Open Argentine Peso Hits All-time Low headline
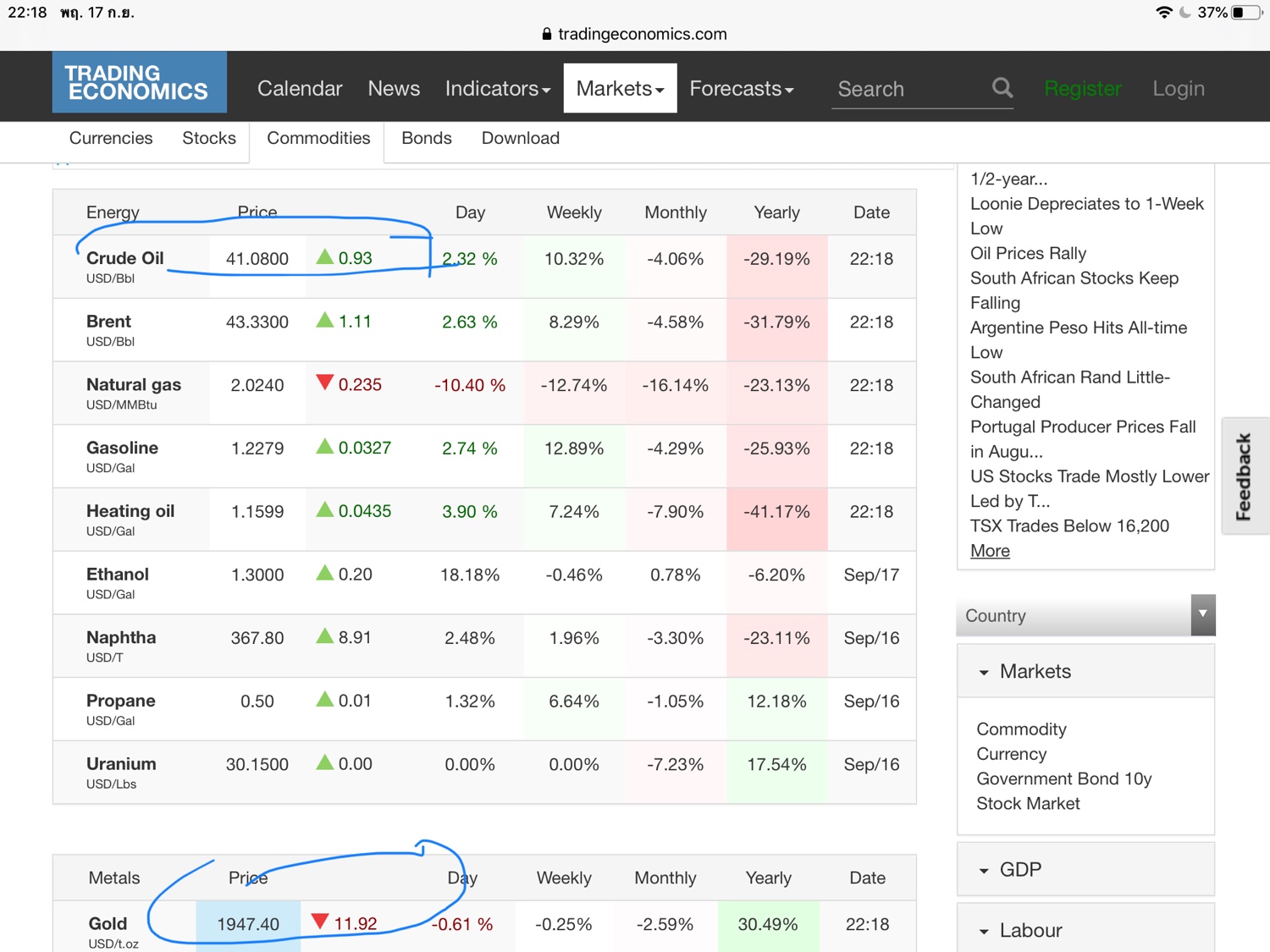The width and height of the screenshot is (1270, 952). point(1079,340)
